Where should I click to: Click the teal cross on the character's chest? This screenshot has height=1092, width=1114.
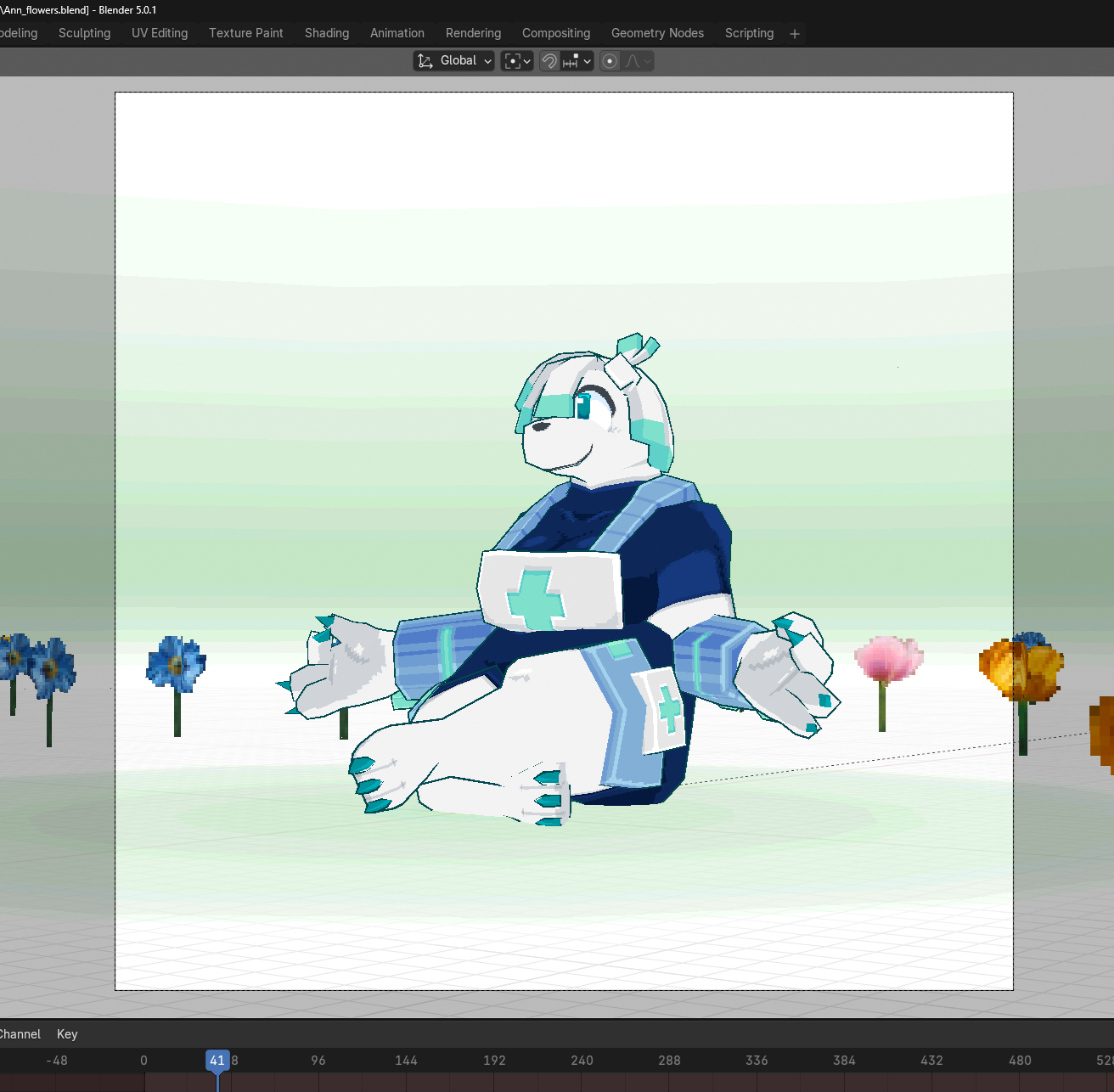point(535,599)
